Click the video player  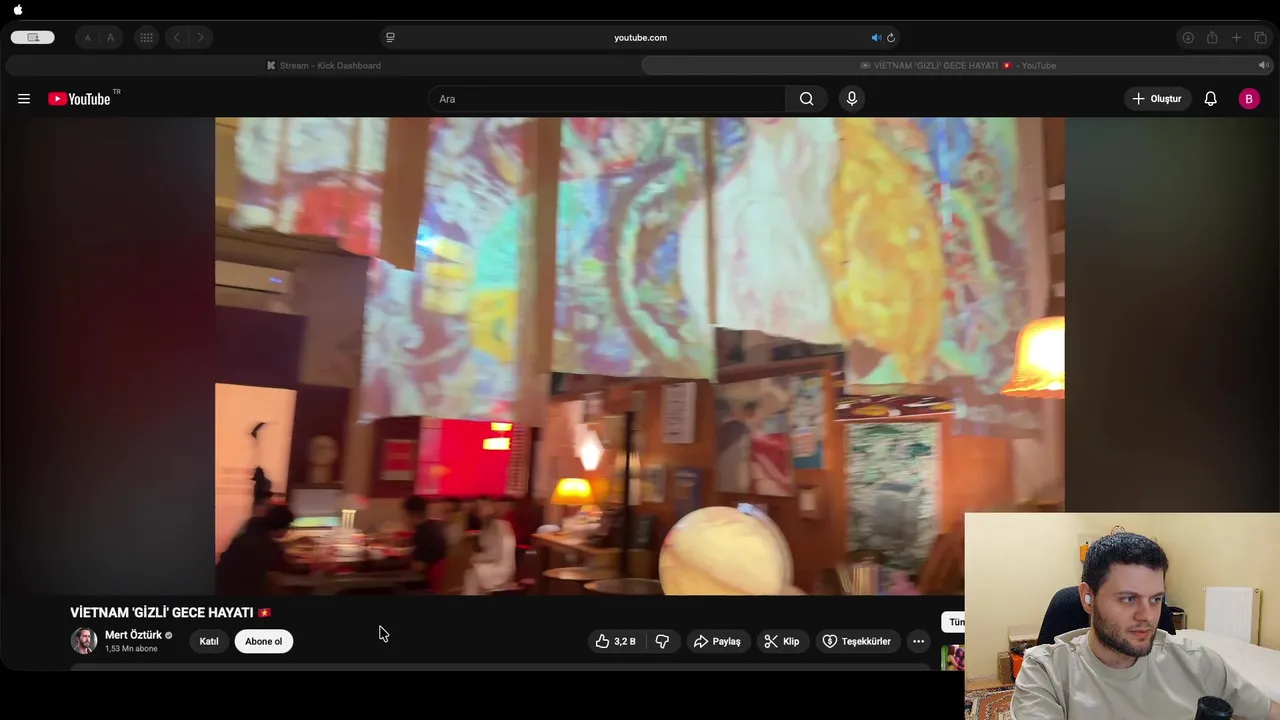tap(640, 356)
